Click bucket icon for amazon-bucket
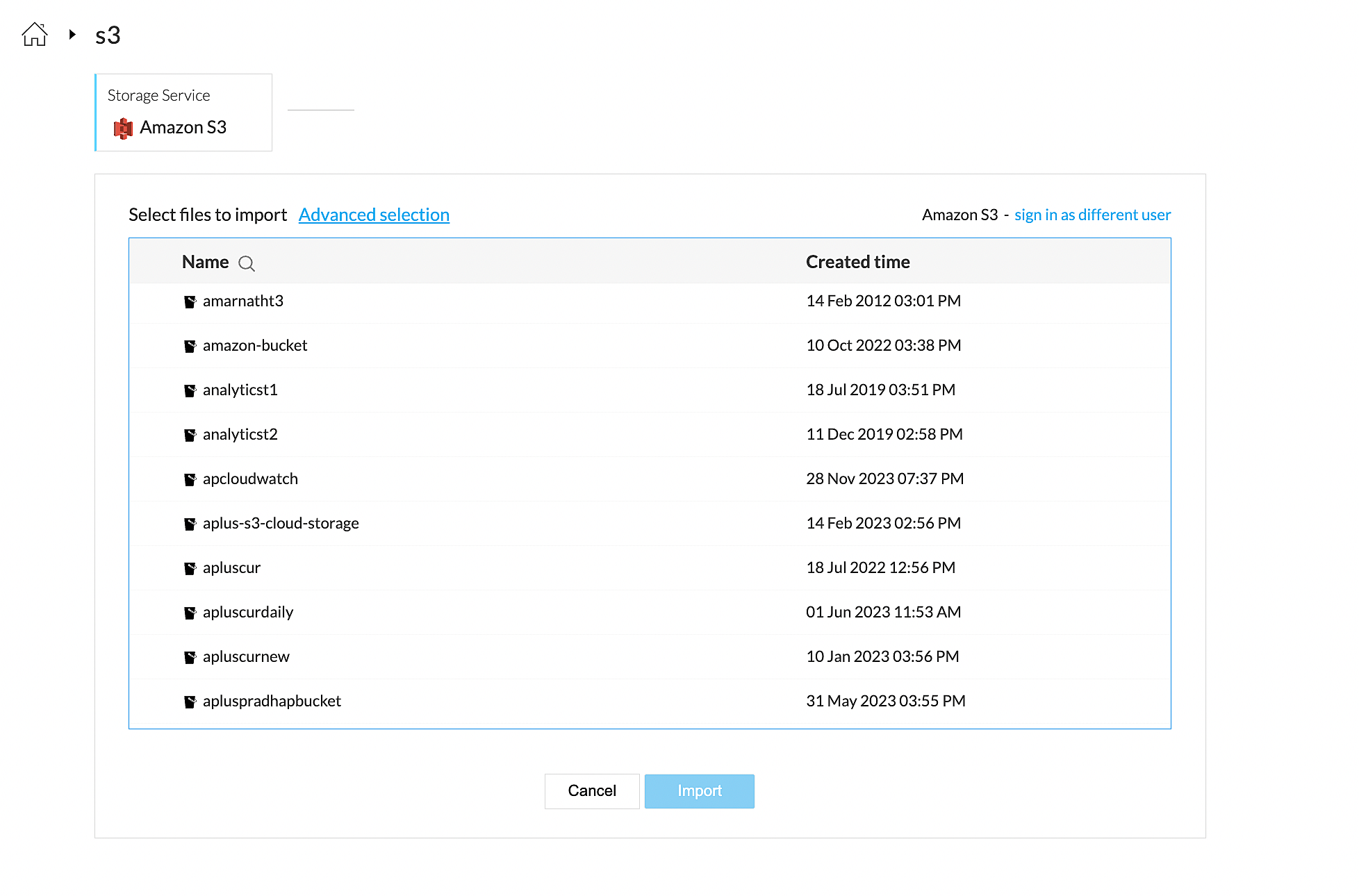1359x896 pixels. 190,346
